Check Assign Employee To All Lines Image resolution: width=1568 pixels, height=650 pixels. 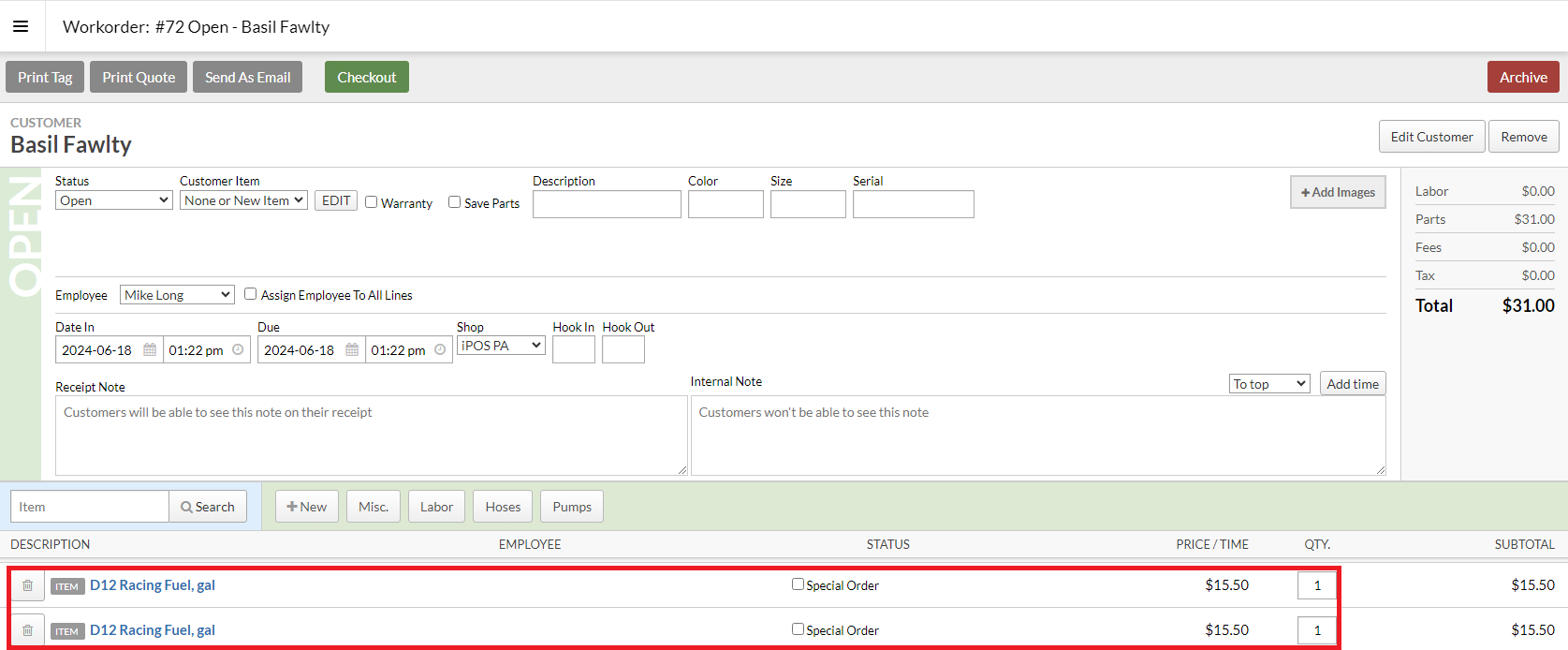coord(251,294)
